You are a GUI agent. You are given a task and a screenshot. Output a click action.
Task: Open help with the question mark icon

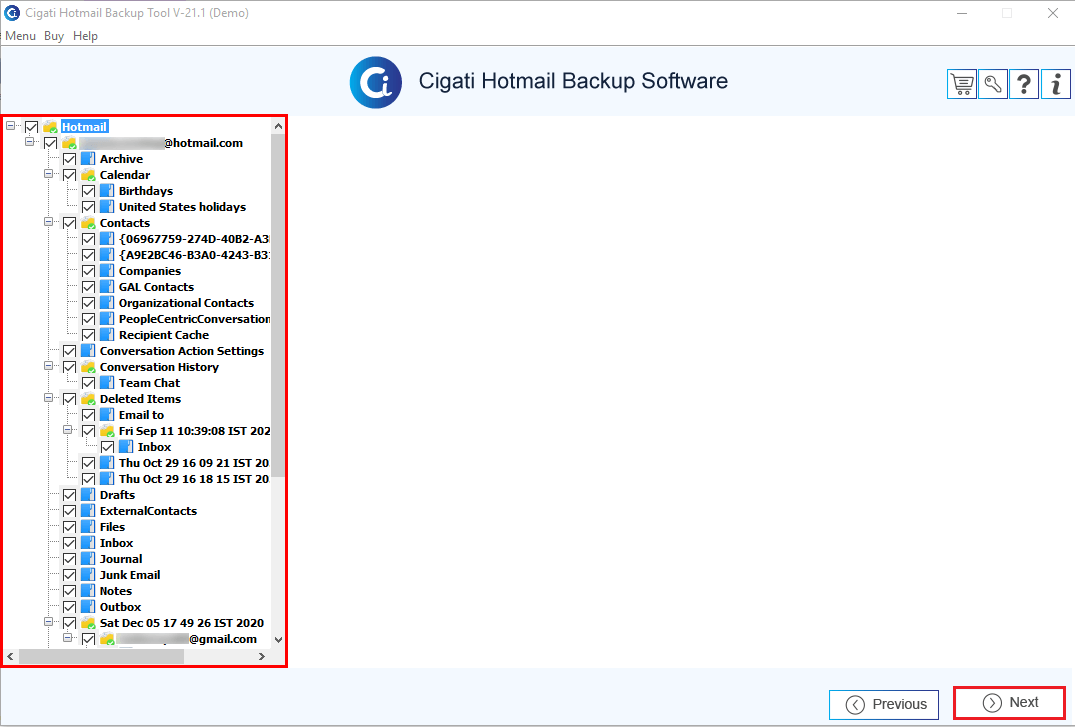[x=1024, y=84]
